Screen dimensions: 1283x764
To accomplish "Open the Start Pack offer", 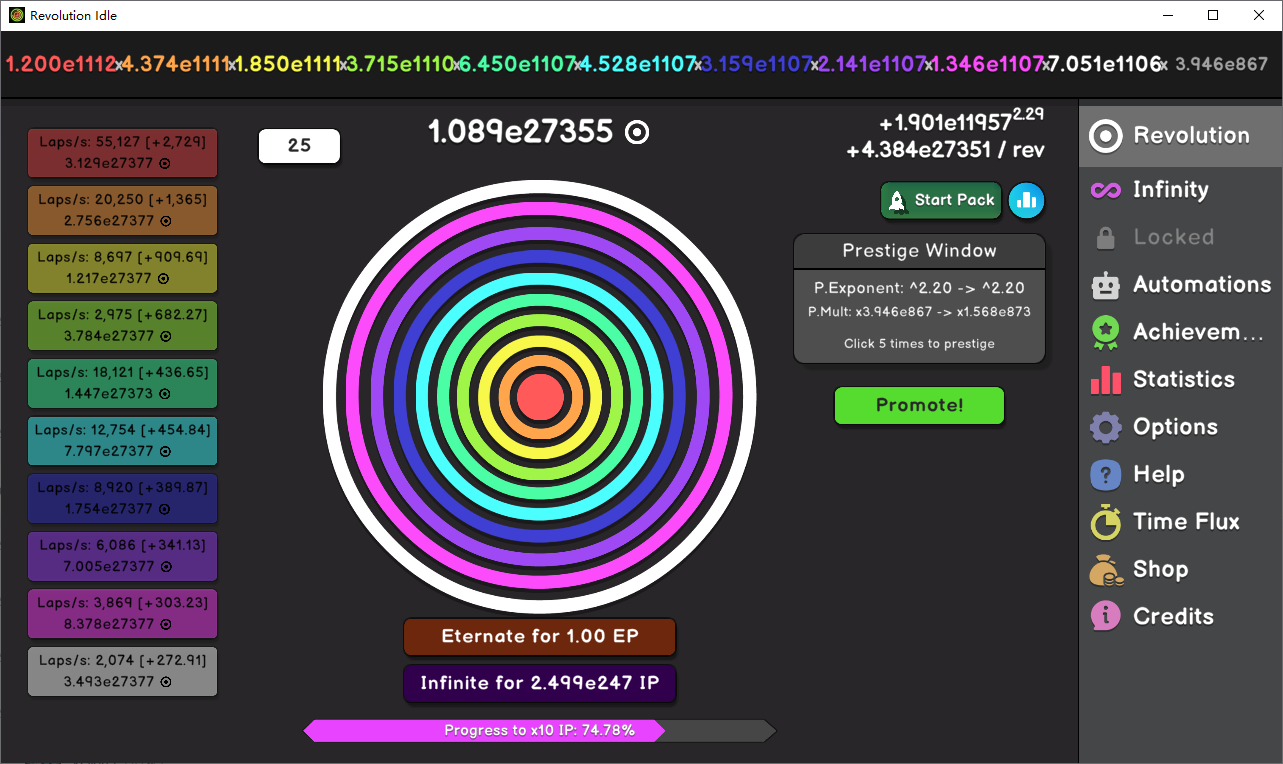I will coord(942,200).
